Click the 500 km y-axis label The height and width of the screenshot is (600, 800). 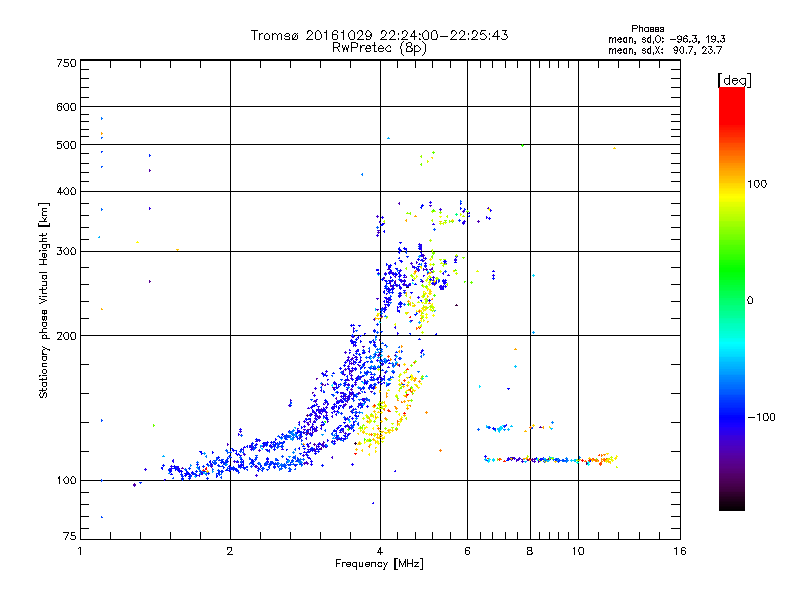(x=66, y=145)
